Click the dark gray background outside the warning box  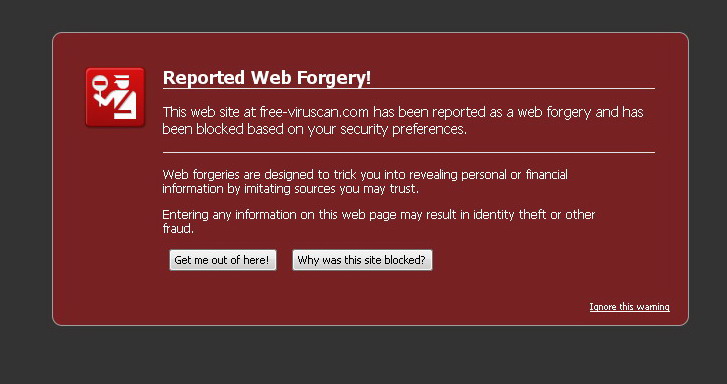tap(364, 355)
